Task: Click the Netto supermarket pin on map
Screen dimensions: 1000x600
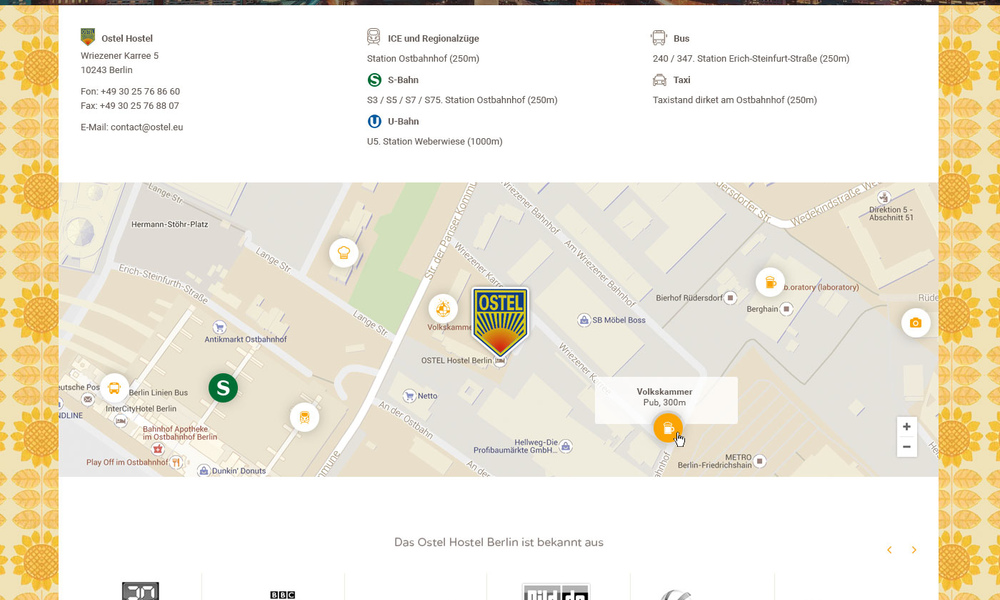Action: click(409, 396)
